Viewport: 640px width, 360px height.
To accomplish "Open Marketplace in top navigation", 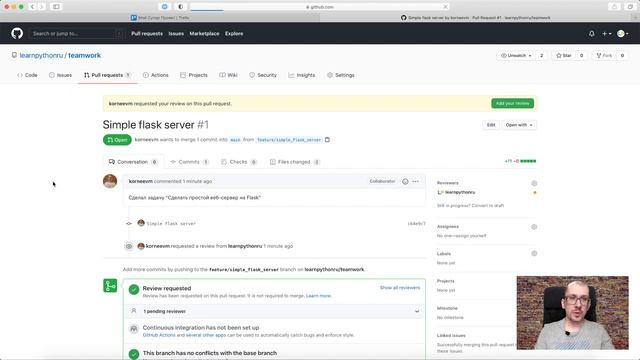I will (x=204, y=33).
